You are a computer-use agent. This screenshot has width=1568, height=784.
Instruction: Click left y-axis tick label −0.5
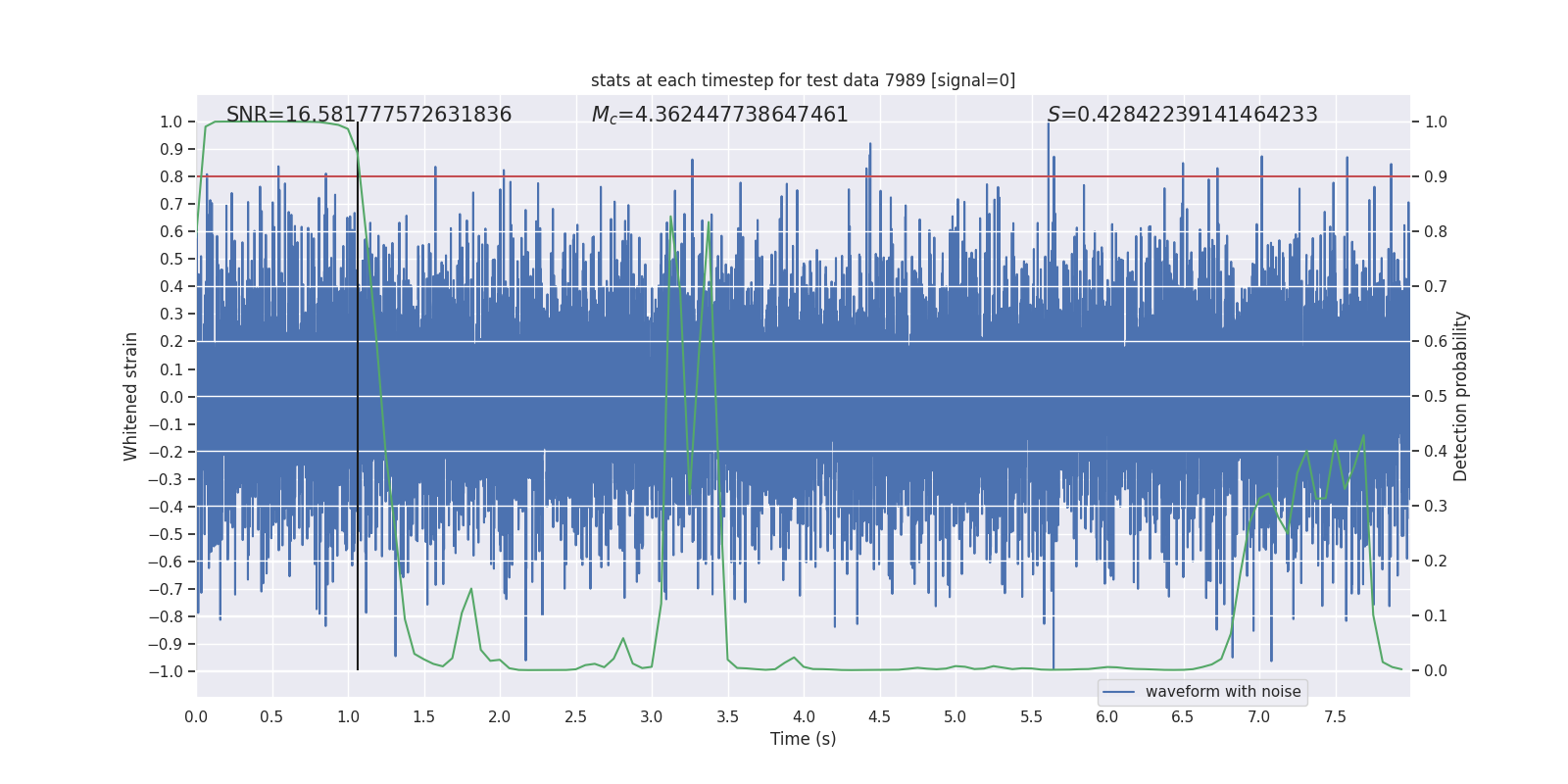[x=166, y=534]
